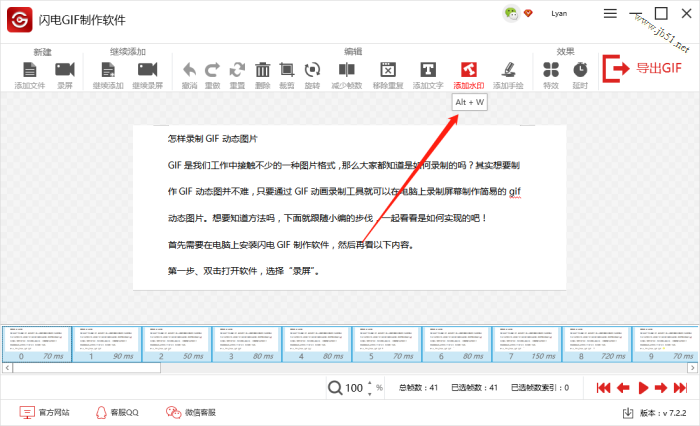Select frame 9 thumbnail
Screen dimensions: 700x426
[x=666, y=344]
